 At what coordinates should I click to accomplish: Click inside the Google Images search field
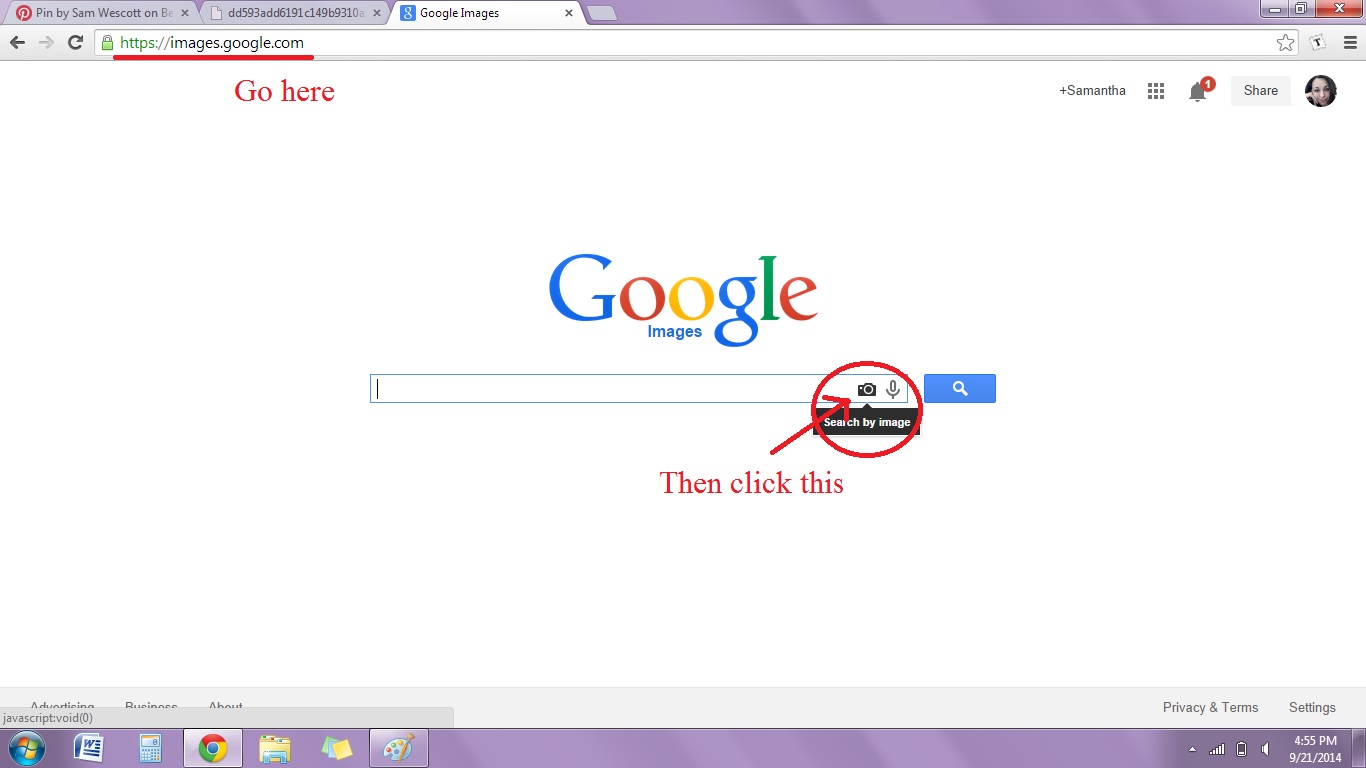(x=600, y=389)
